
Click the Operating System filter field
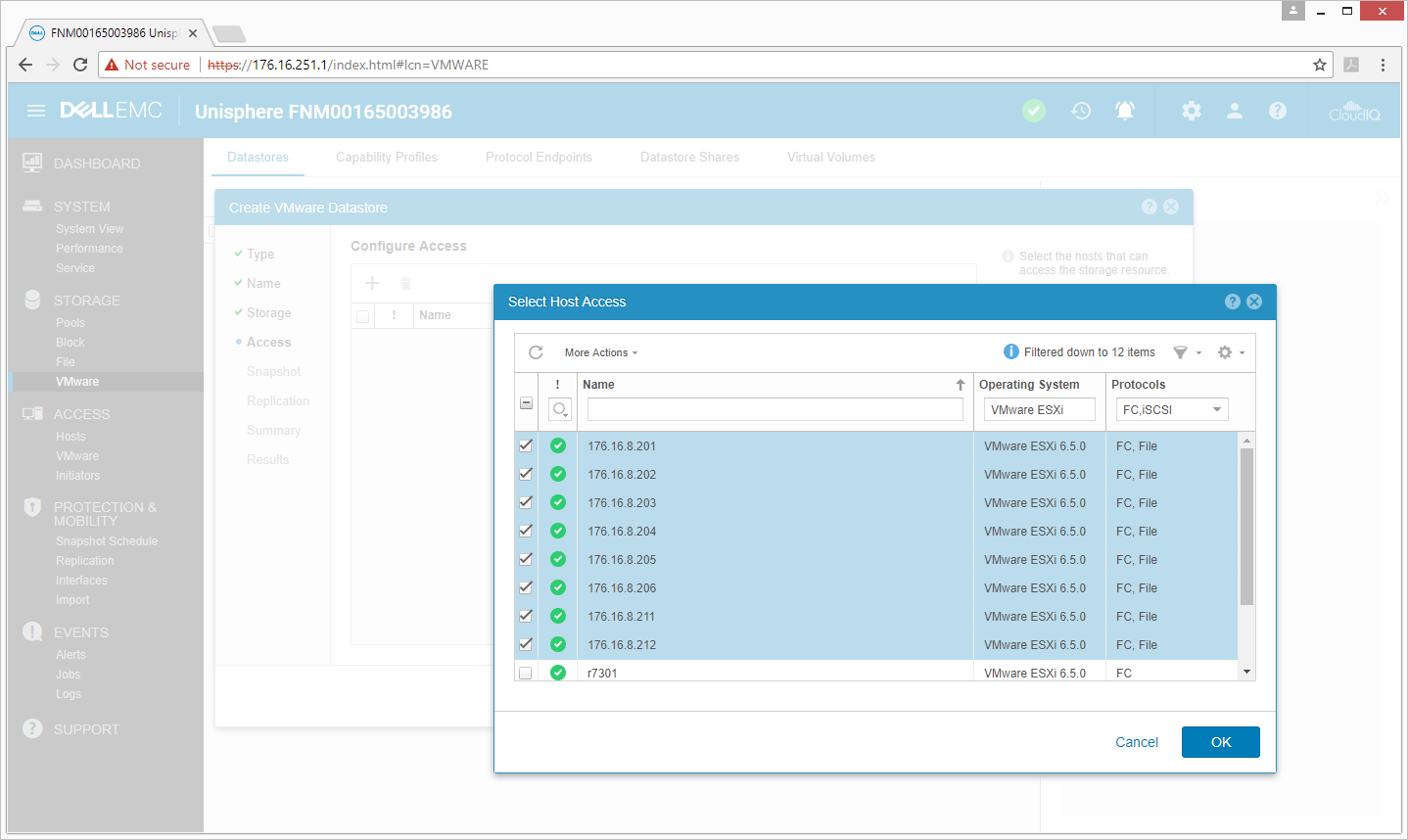pos(1040,410)
